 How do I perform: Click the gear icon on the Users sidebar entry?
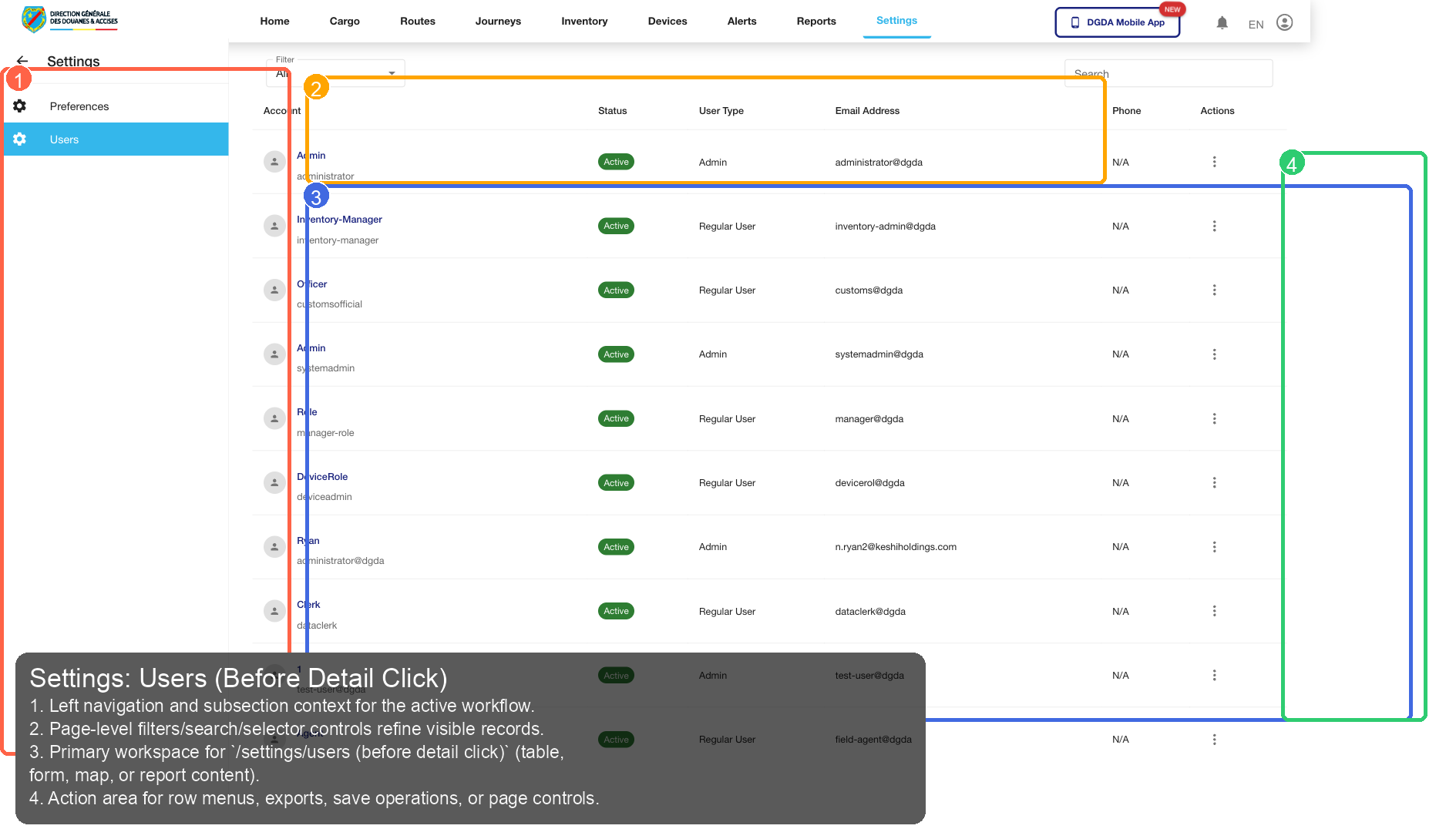(19, 139)
